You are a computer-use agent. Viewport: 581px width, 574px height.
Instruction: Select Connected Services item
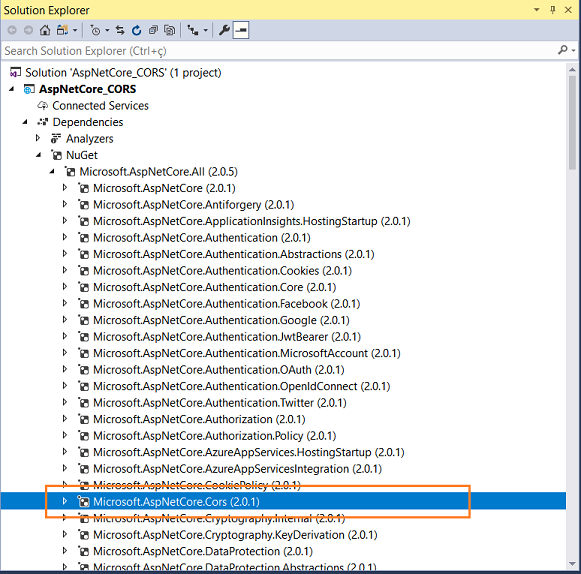[x=100, y=106]
